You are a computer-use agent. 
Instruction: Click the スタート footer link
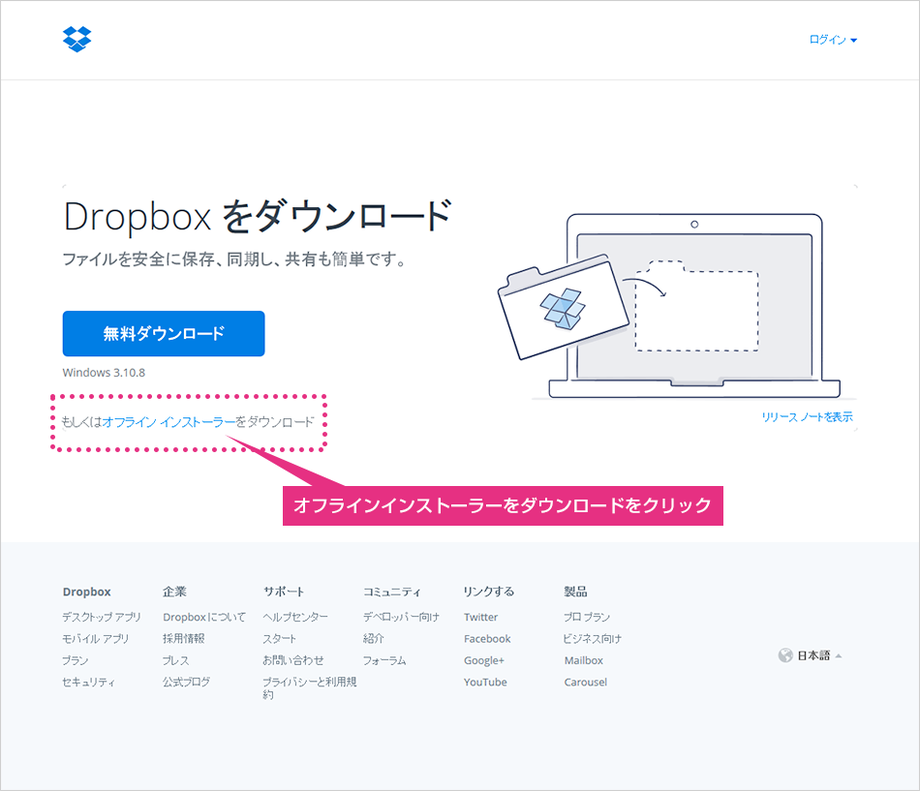click(x=279, y=638)
